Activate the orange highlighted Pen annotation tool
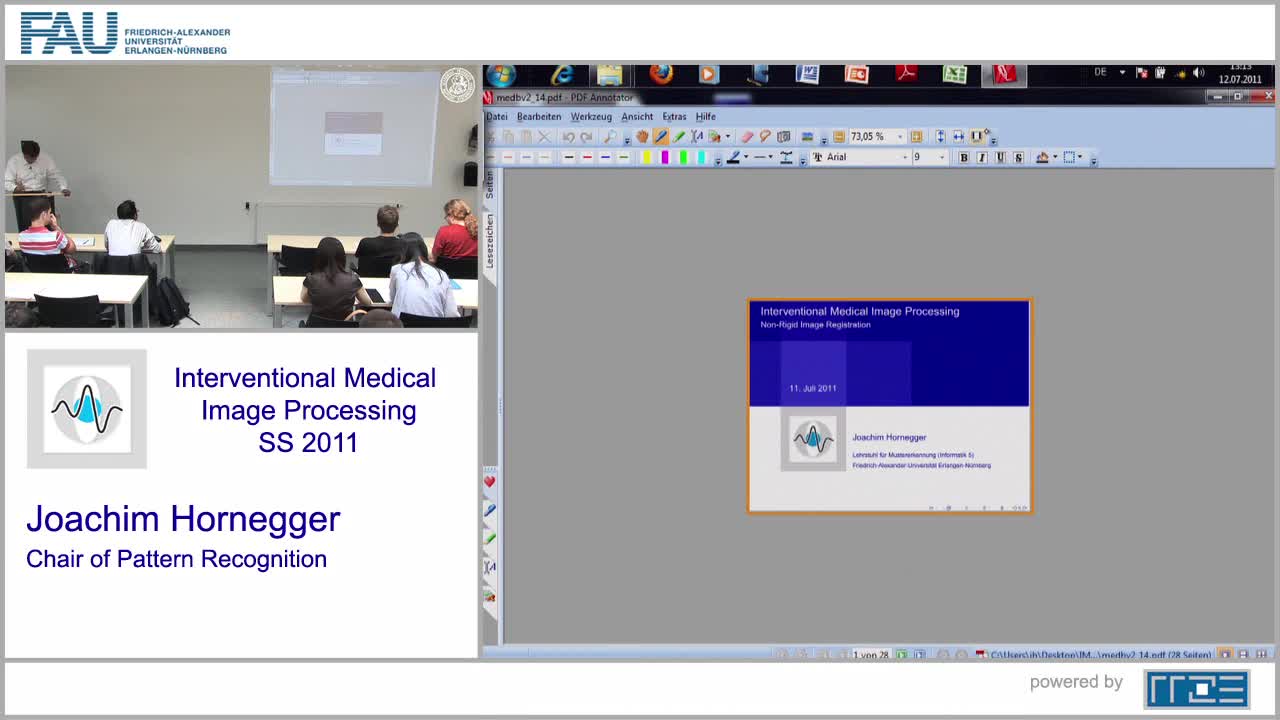The width and height of the screenshot is (1280, 720). (x=660, y=136)
